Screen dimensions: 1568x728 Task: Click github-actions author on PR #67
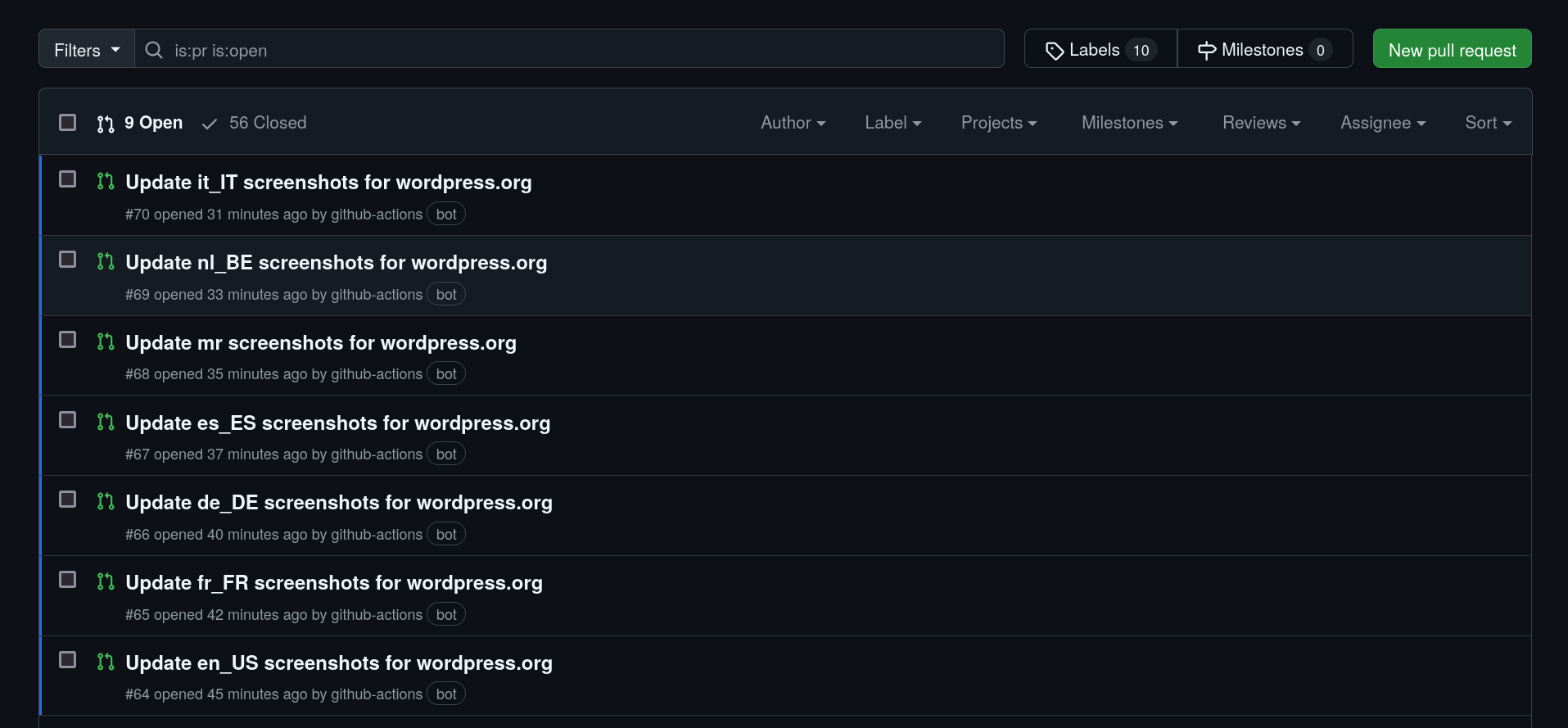[377, 454]
